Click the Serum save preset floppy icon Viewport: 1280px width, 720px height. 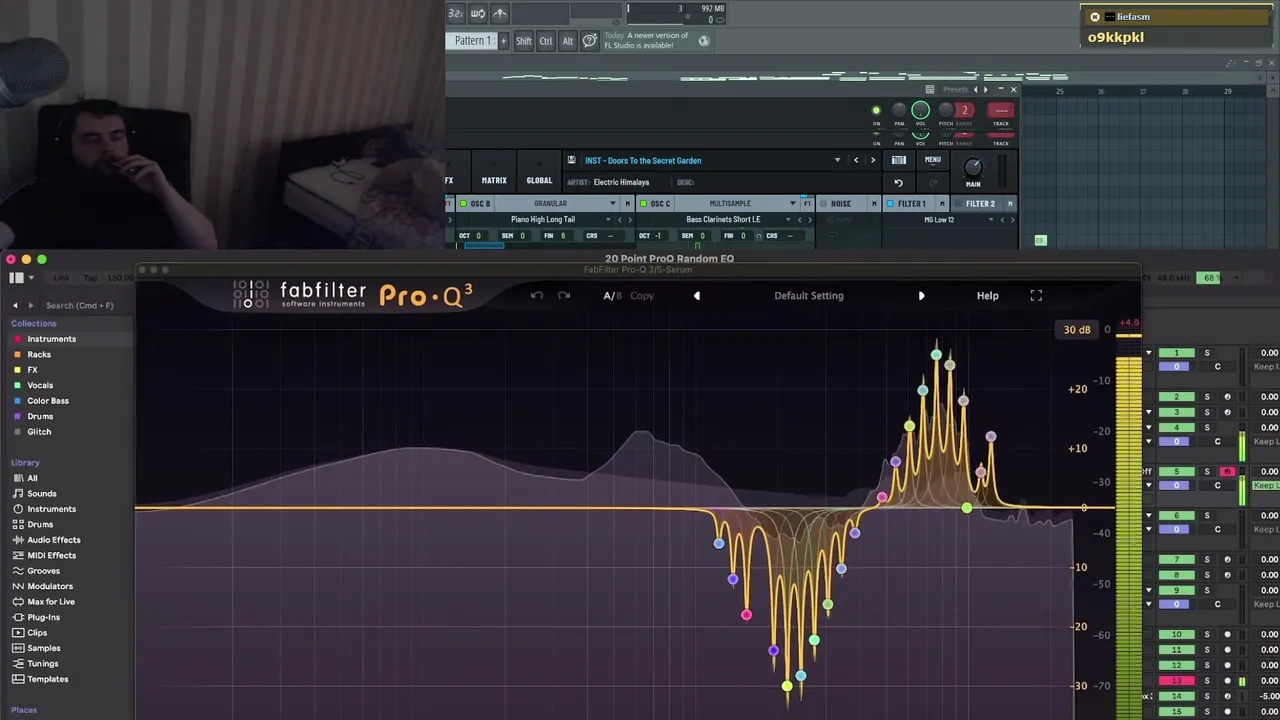point(571,160)
